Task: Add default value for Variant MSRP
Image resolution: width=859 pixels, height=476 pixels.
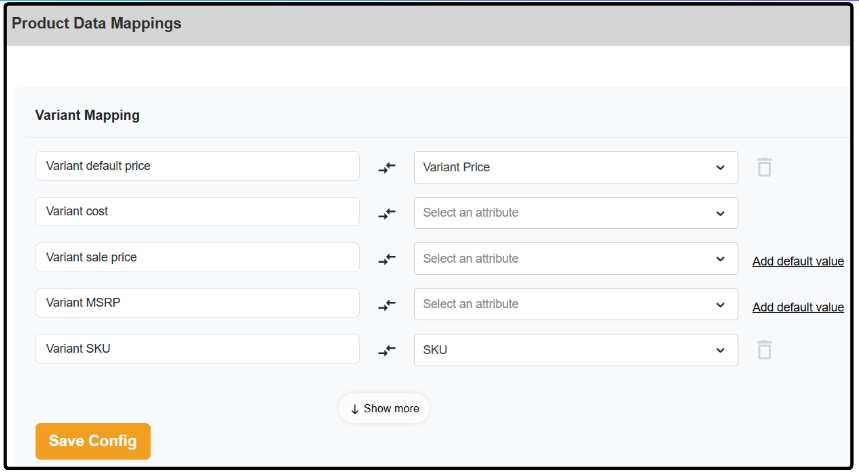Action: tap(798, 307)
